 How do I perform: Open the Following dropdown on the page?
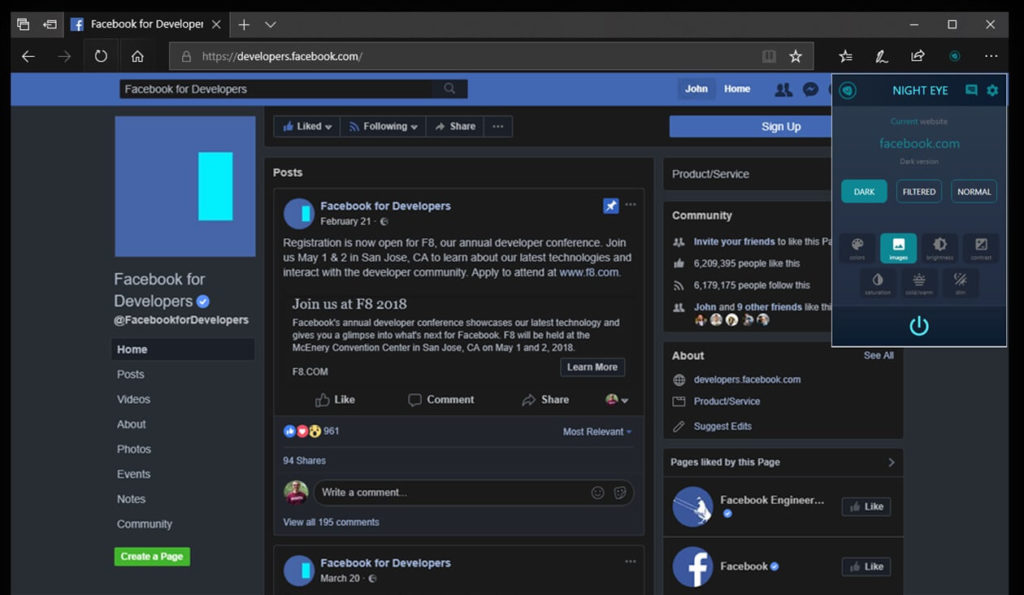click(383, 126)
